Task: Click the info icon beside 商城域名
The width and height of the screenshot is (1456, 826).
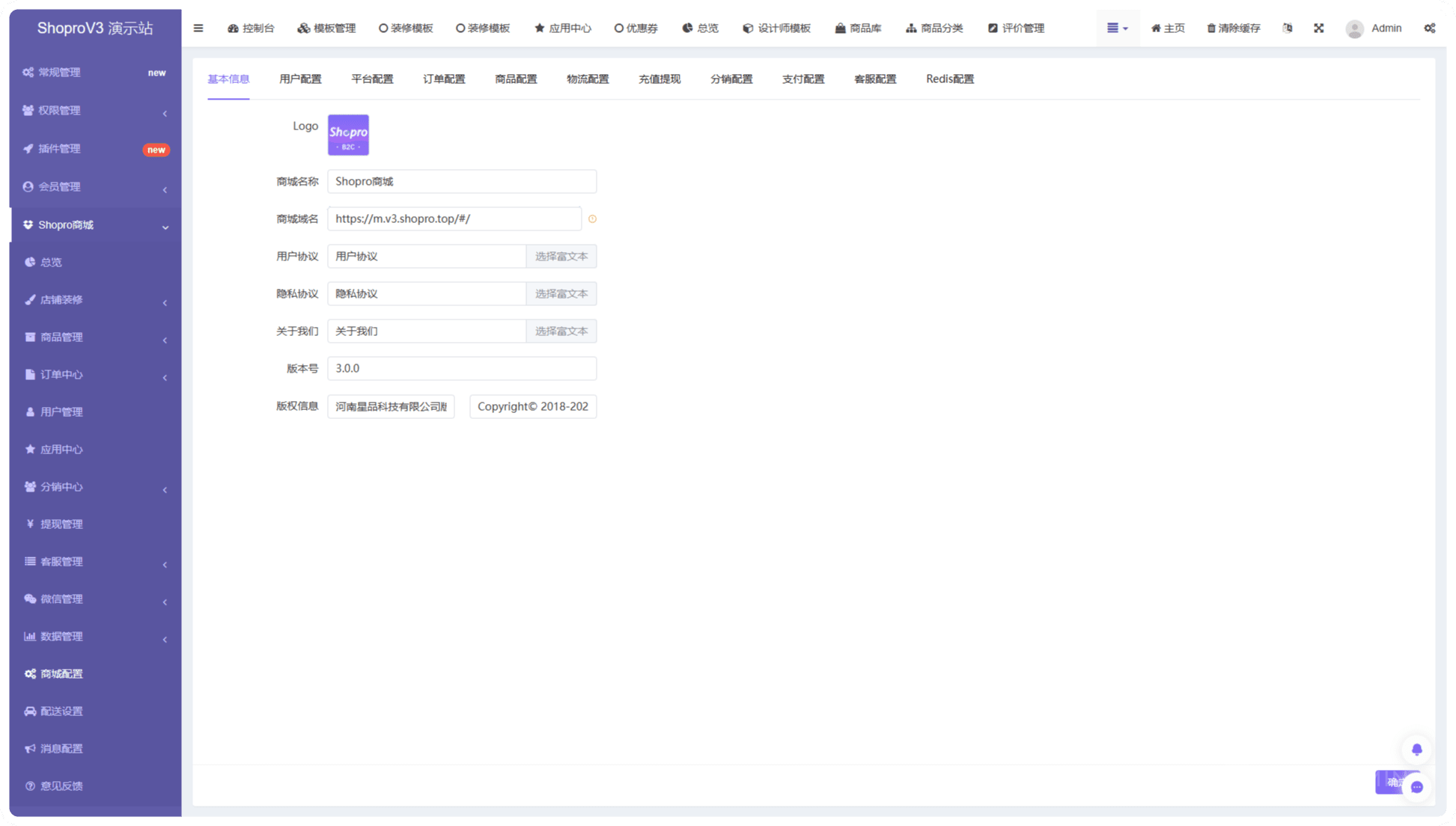Action: [x=592, y=219]
